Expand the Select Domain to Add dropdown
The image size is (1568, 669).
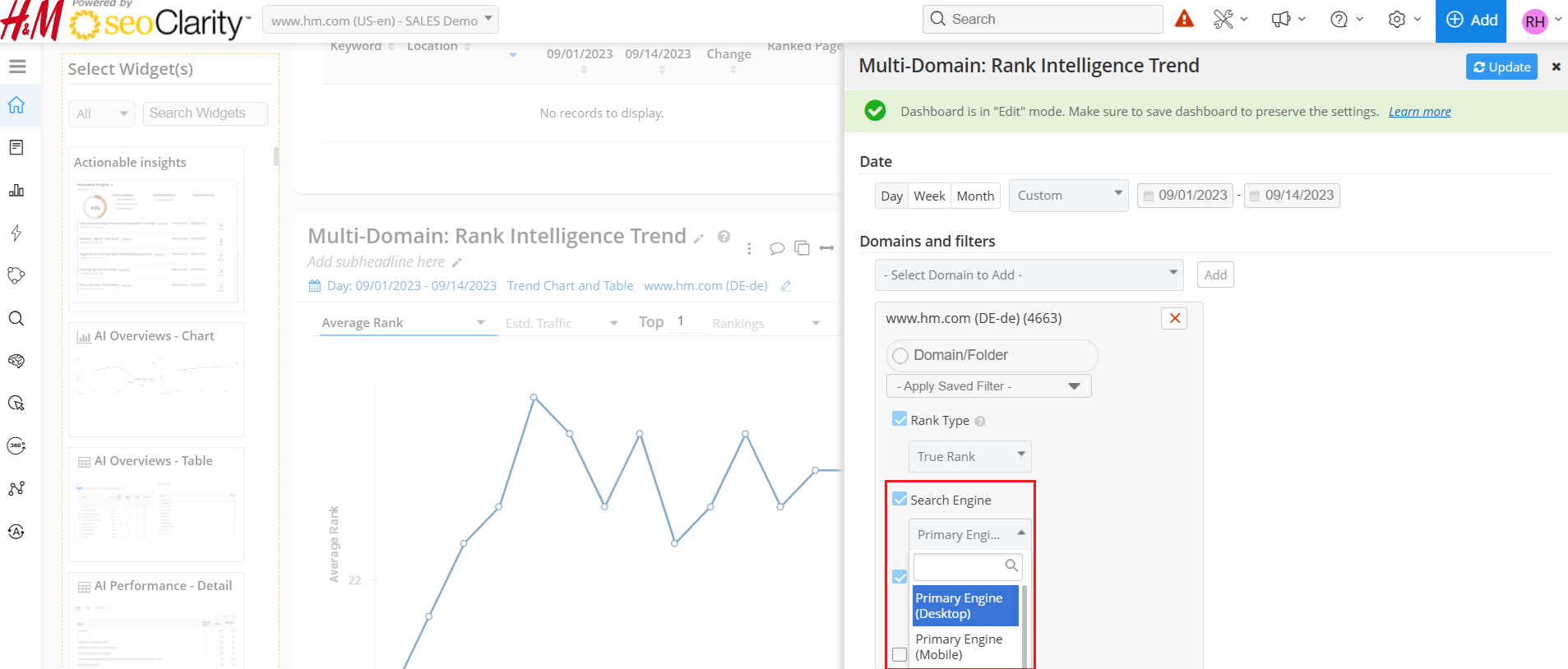pos(1029,275)
